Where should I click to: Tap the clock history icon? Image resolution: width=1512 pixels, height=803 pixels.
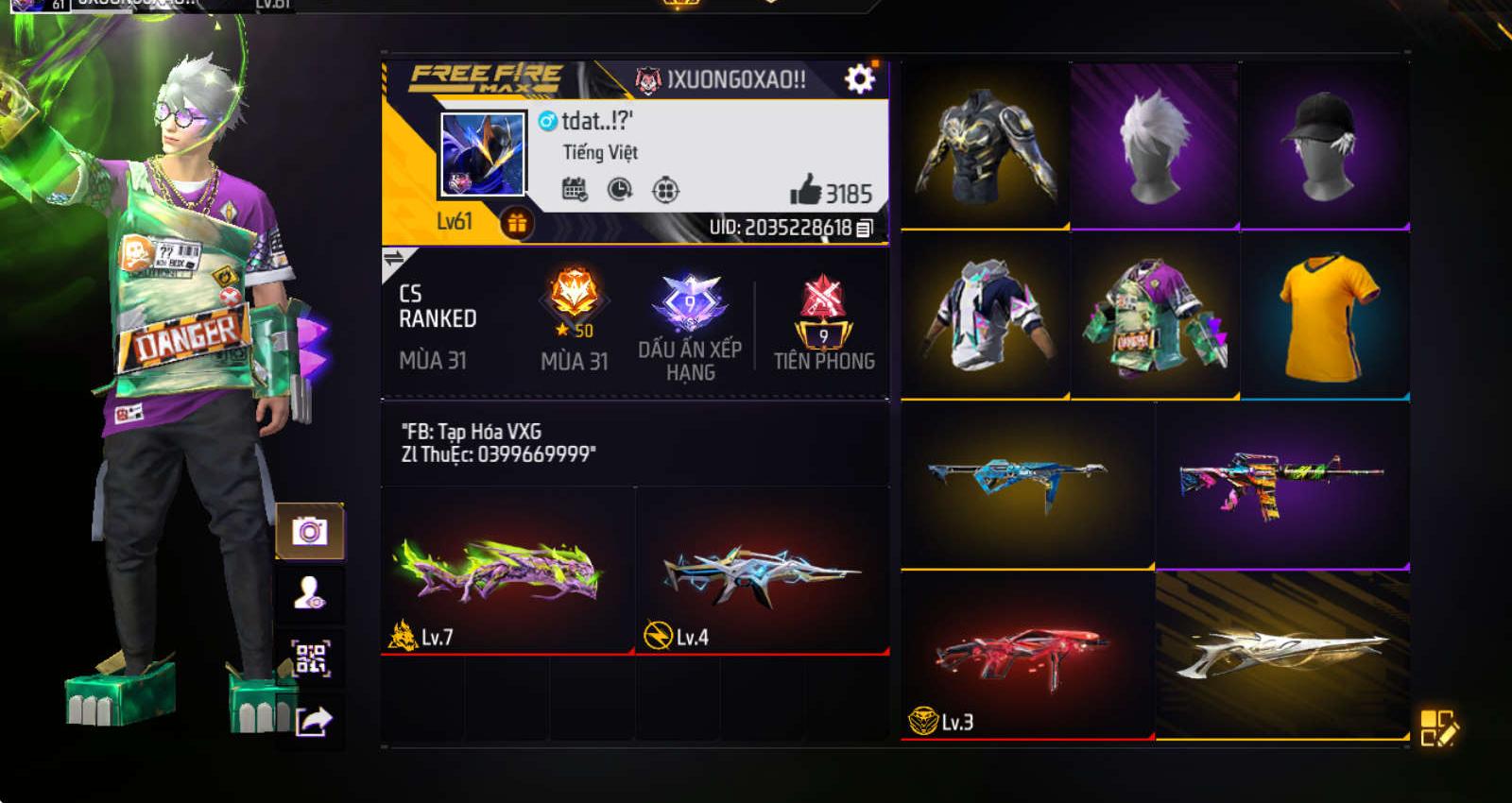(x=620, y=190)
